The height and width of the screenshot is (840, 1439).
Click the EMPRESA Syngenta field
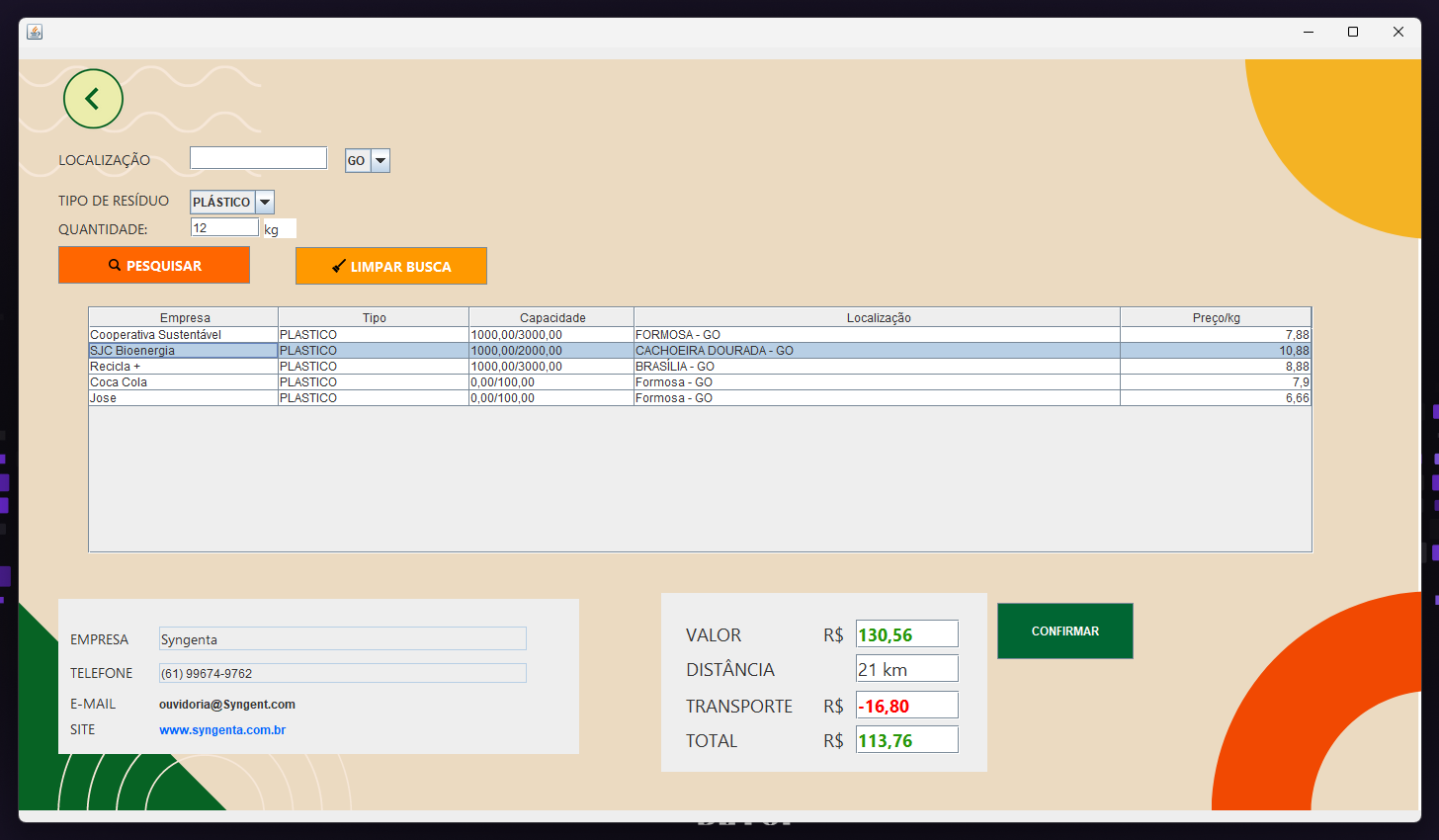343,639
